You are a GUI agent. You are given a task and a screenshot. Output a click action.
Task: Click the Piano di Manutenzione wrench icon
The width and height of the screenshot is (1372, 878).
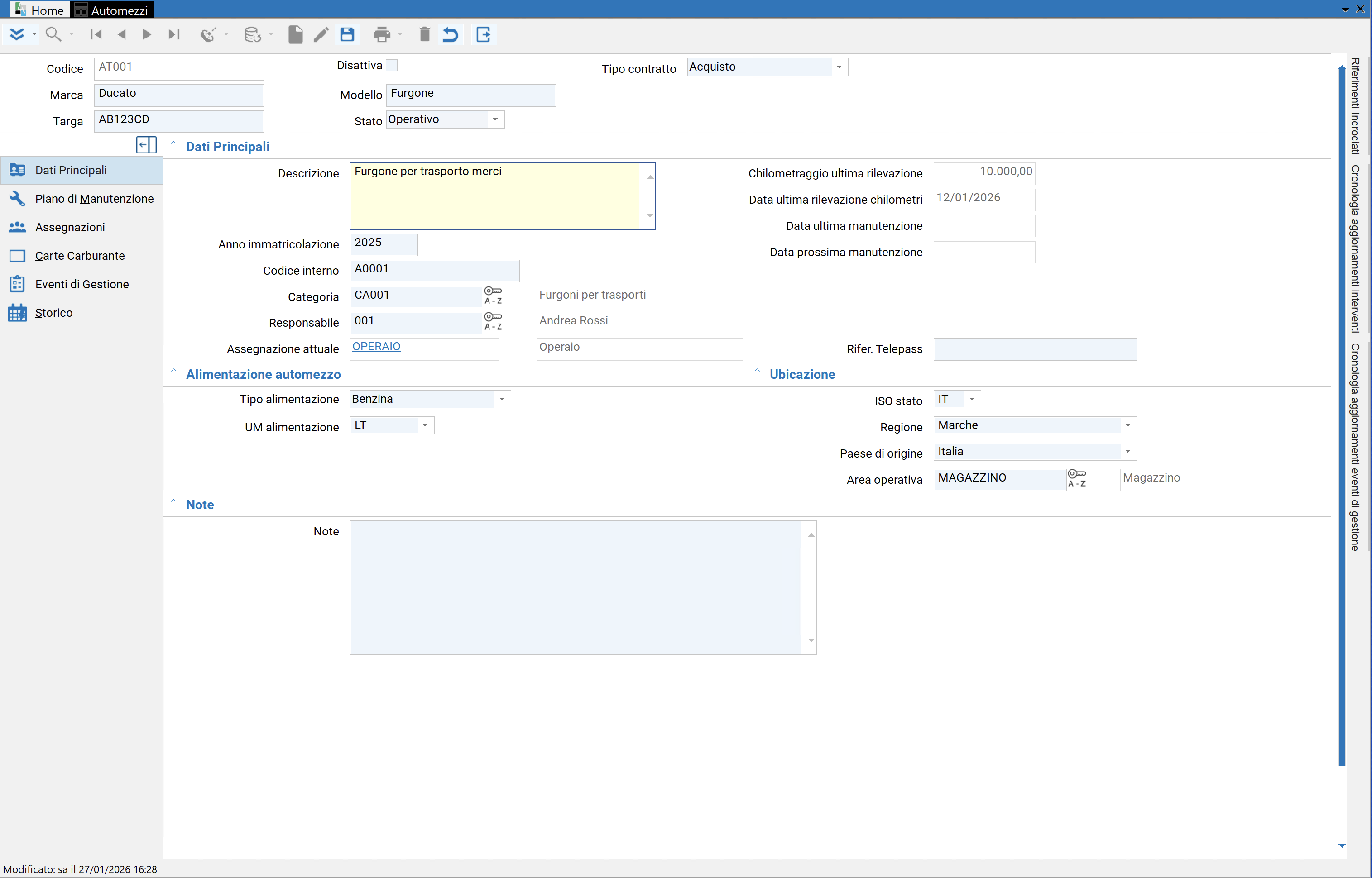click(17, 198)
